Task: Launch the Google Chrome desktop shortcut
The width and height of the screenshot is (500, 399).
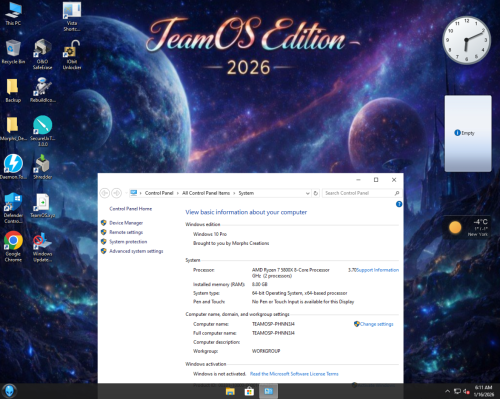Action: [x=13, y=247]
